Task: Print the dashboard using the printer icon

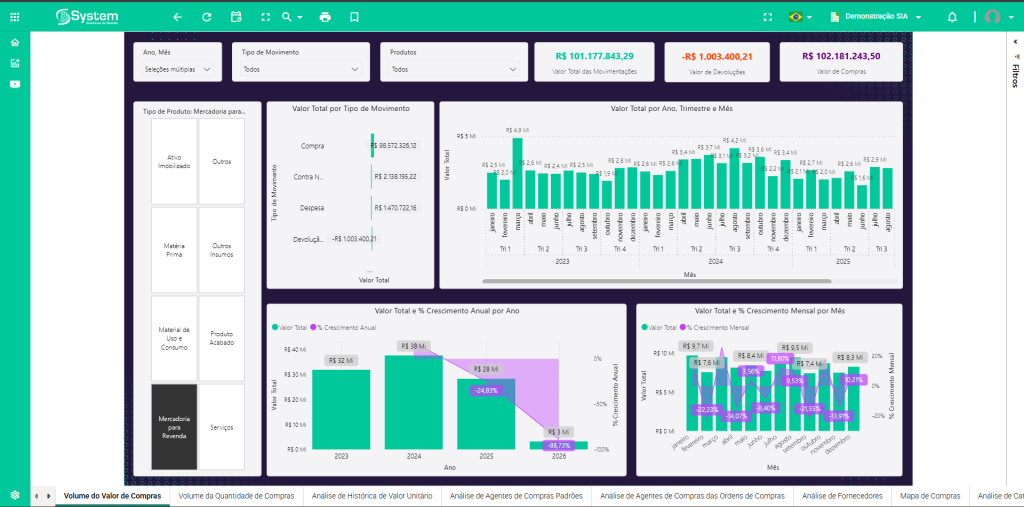Action: point(325,17)
